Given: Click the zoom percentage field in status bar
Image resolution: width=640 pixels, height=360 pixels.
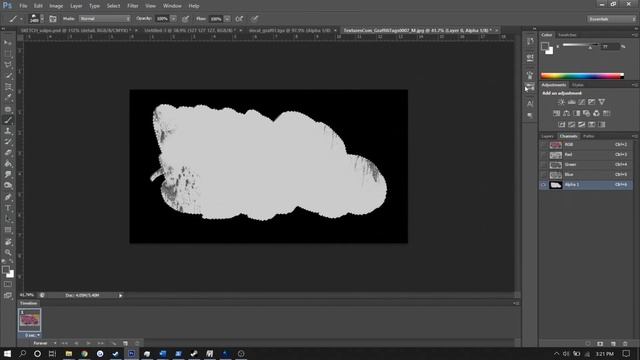Looking at the screenshot, I should tap(27, 295).
